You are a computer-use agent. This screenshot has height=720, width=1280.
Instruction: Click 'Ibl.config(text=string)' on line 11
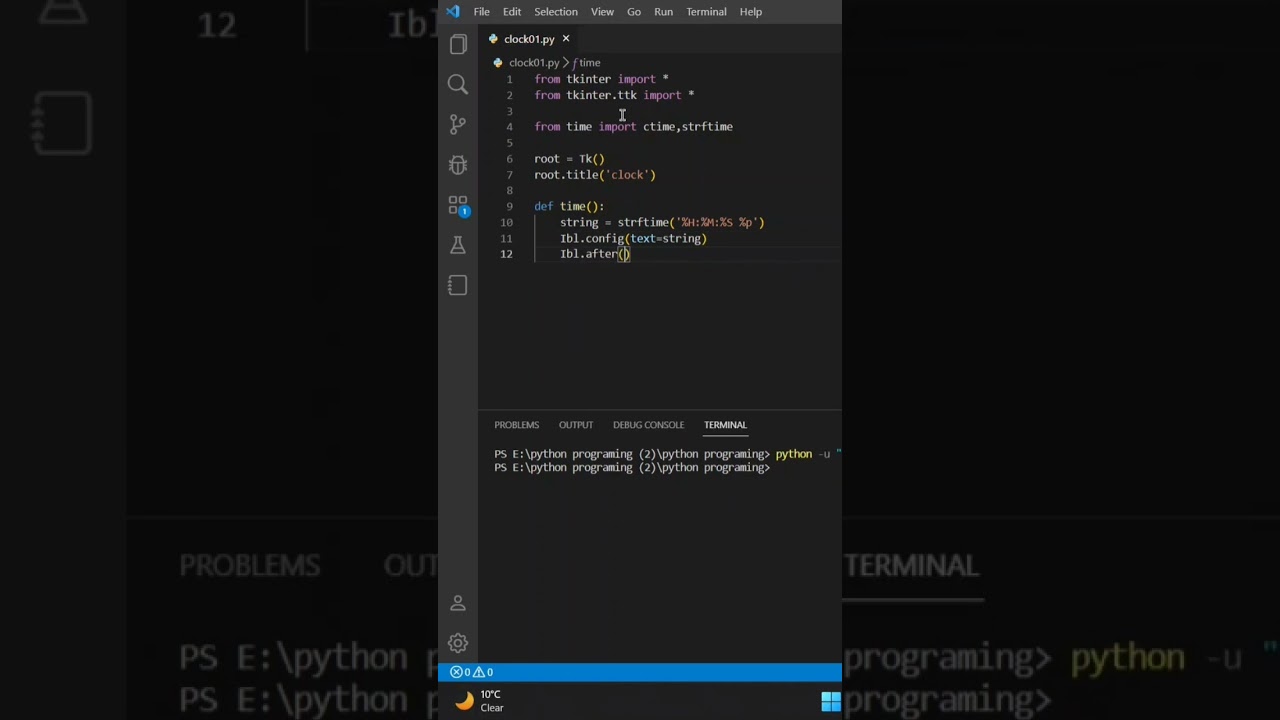pos(633,238)
